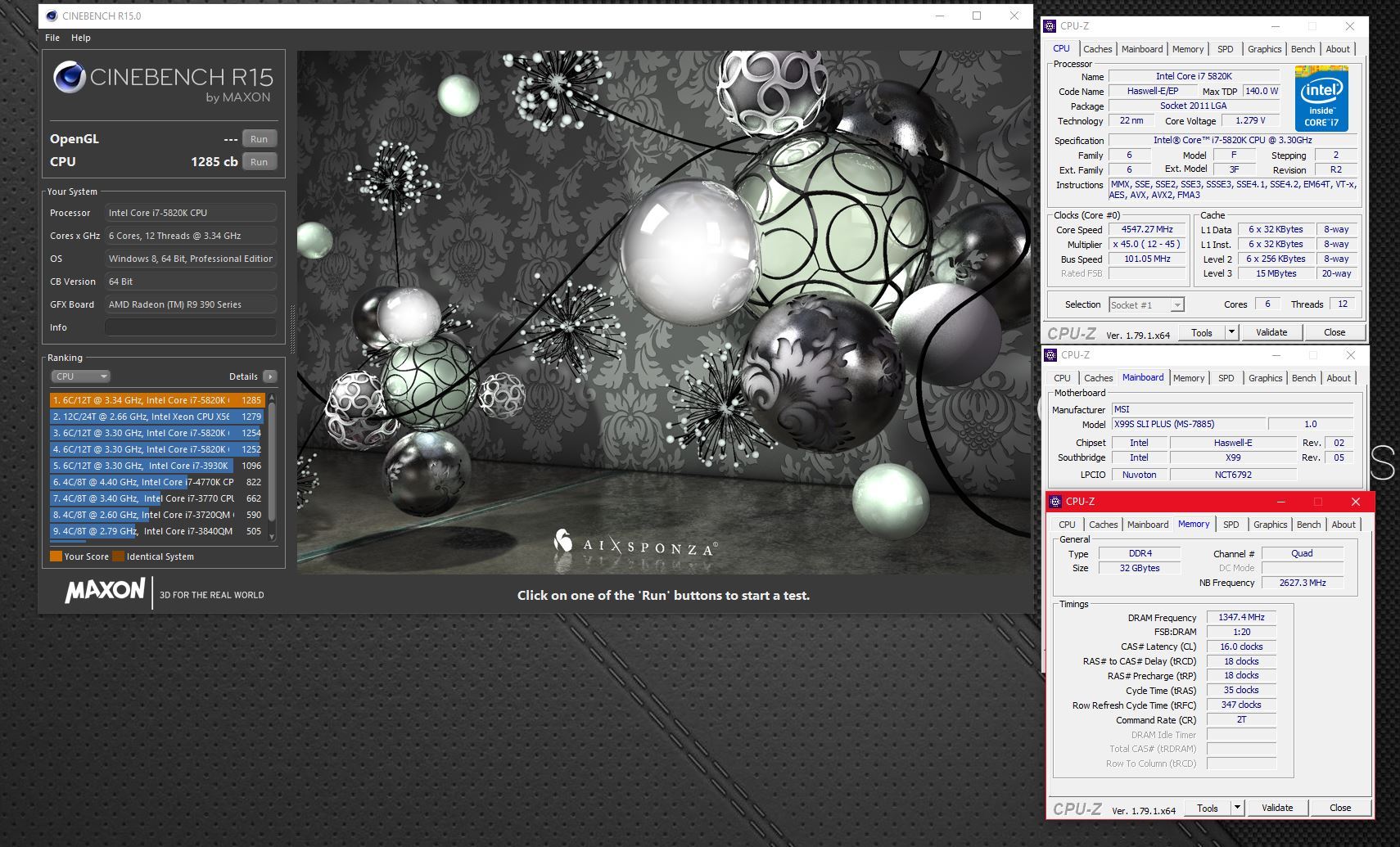Image resolution: width=1400 pixels, height=847 pixels.
Task: Click Validate in top CPU-Z window
Action: click(x=1271, y=332)
